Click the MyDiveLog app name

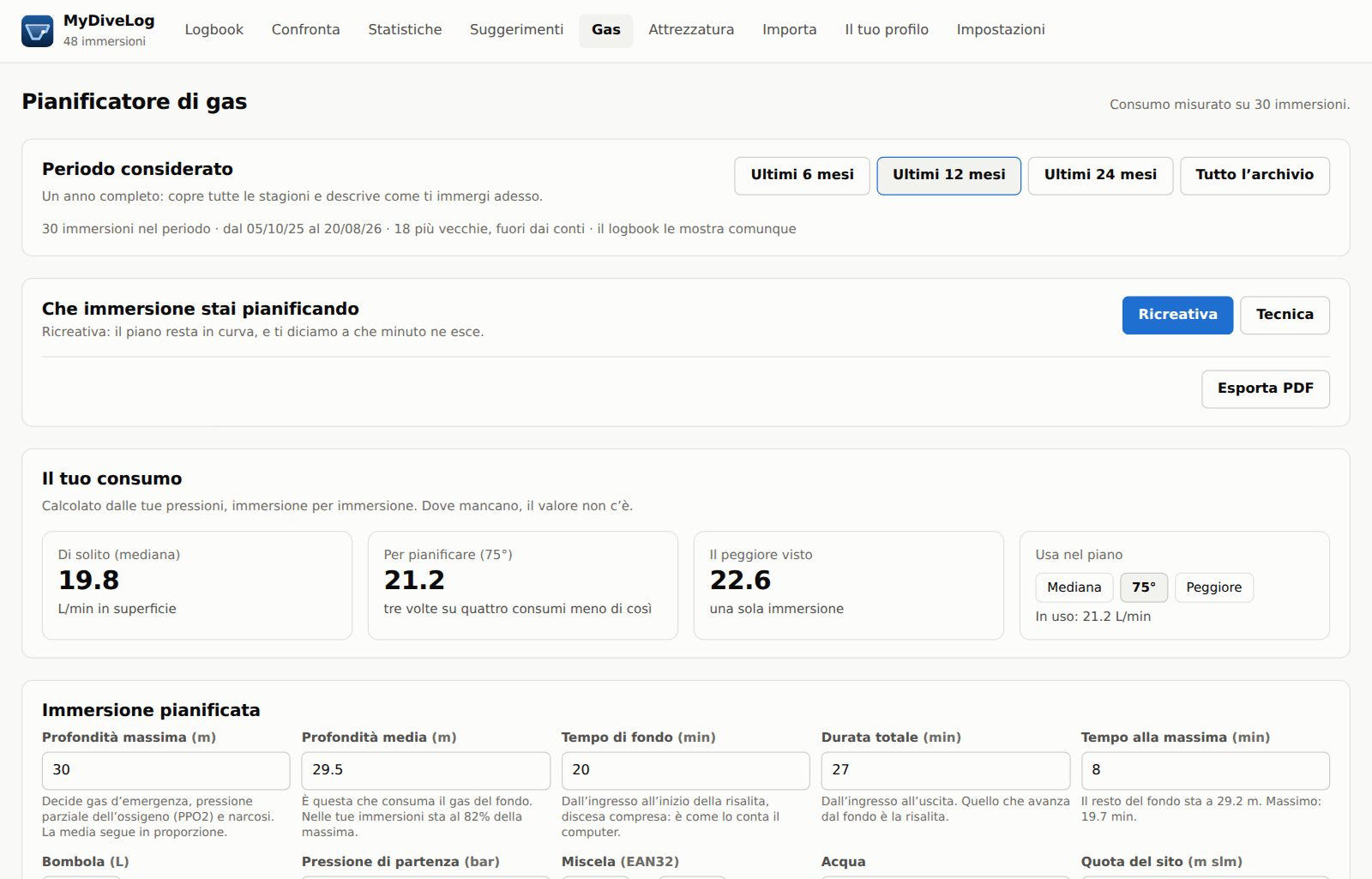click(x=109, y=21)
